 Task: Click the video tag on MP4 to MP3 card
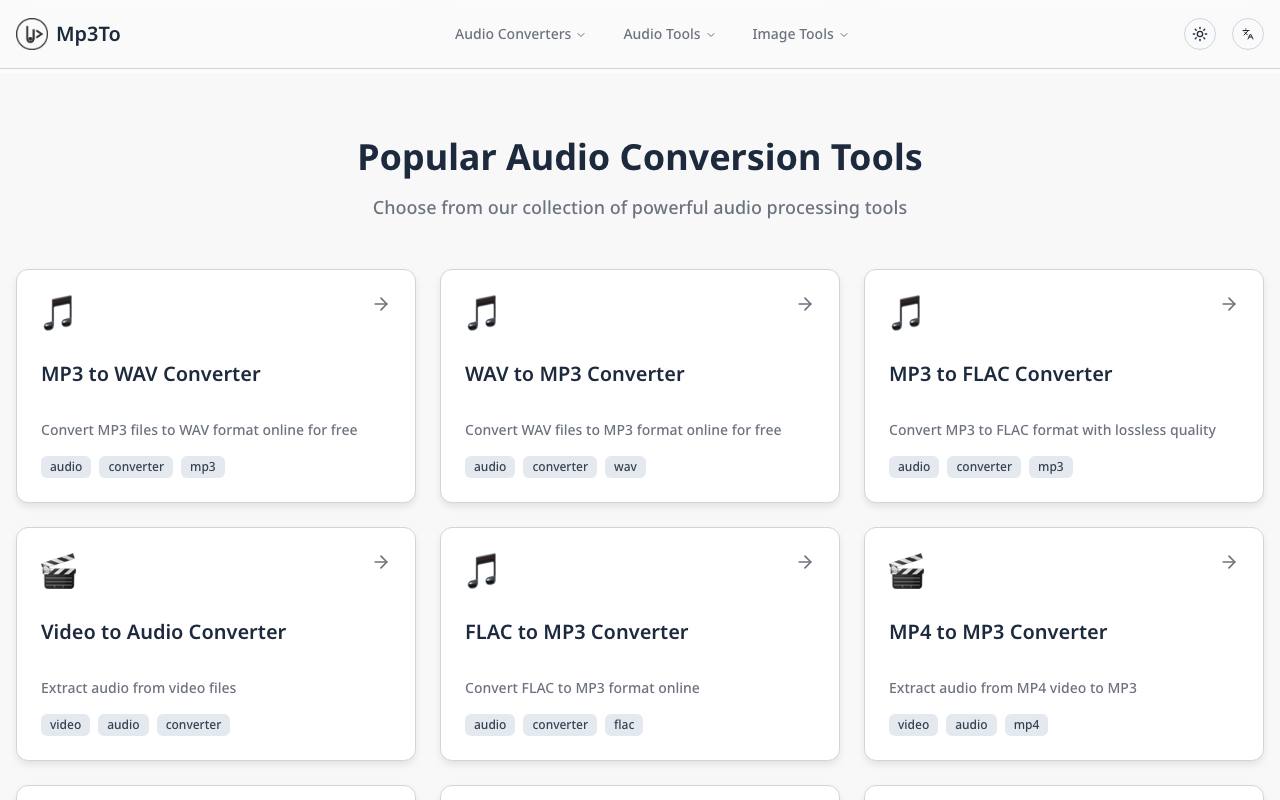(x=913, y=725)
